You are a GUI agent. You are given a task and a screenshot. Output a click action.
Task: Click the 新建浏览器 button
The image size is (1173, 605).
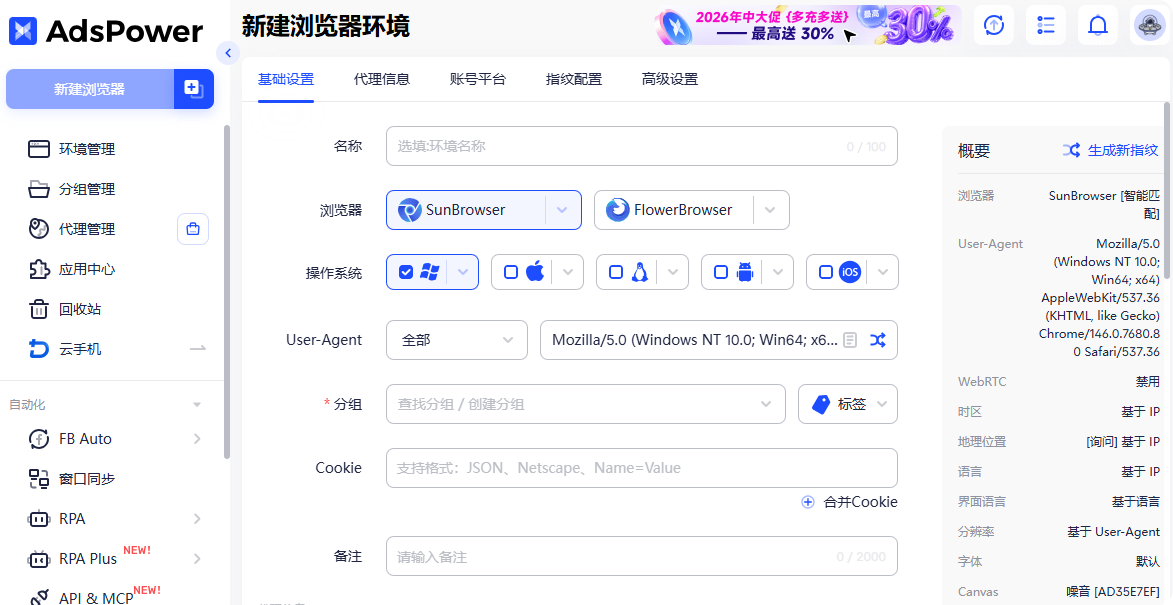(x=90, y=89)
